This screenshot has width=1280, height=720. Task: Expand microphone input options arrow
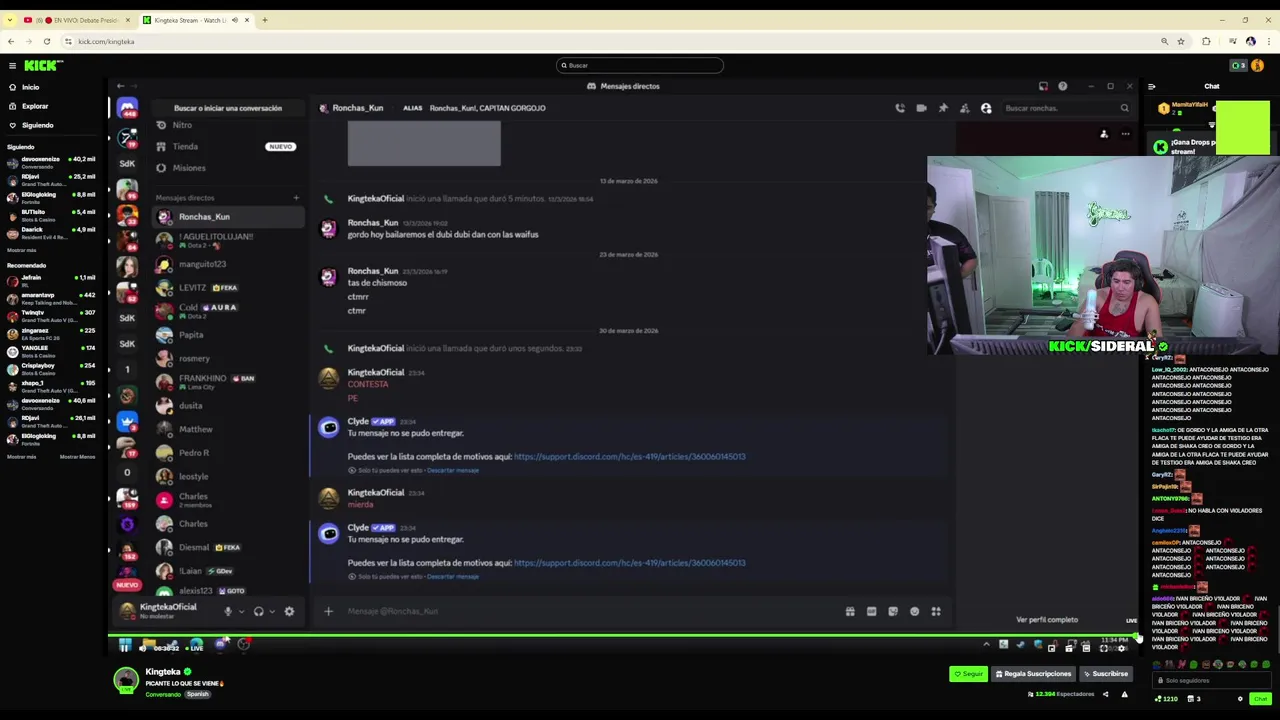point(241,611)
